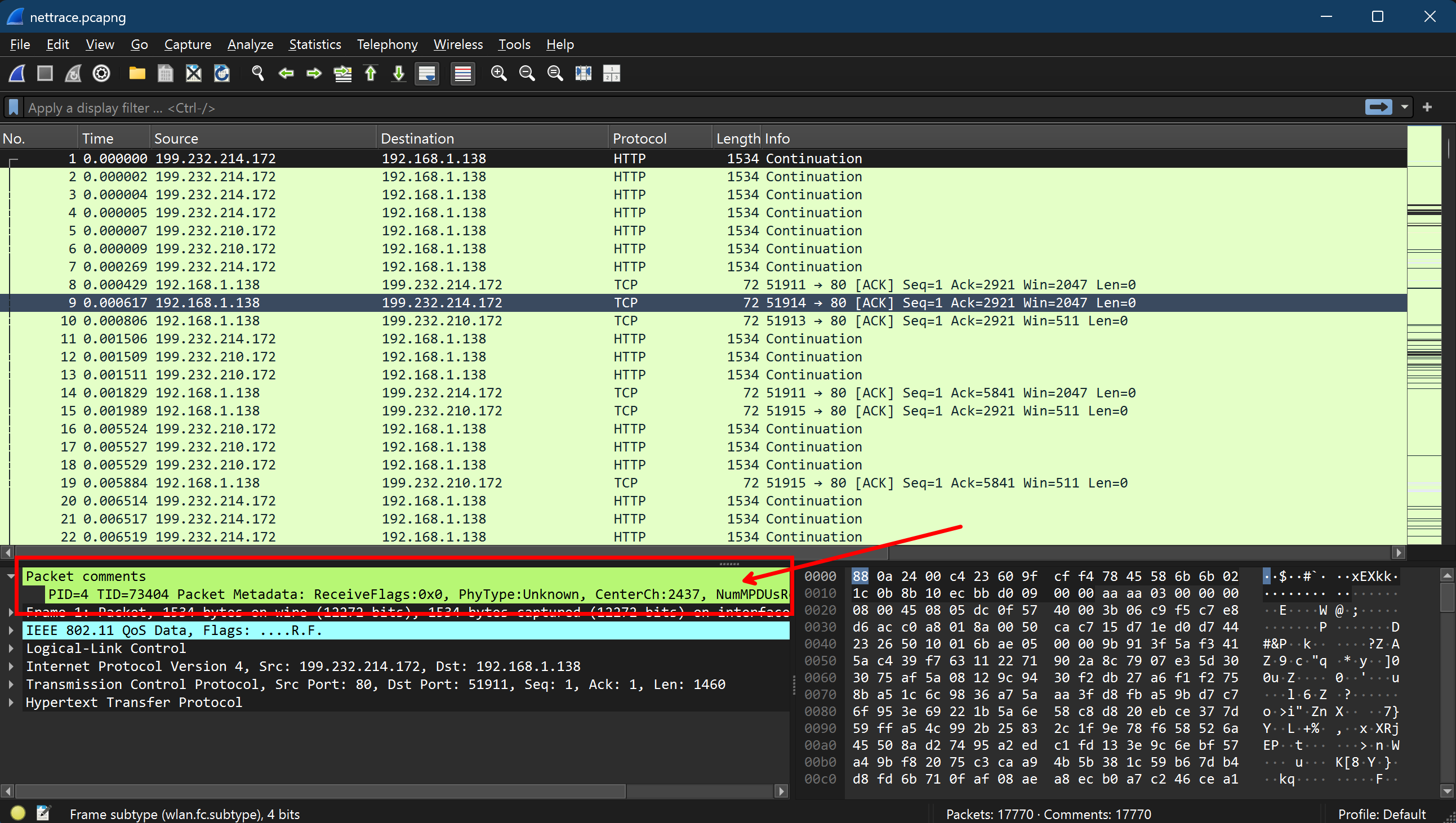Expand Transmission Control Protocol details
The height and width of the screenshot is (823, 1456).
click(11, 685)
